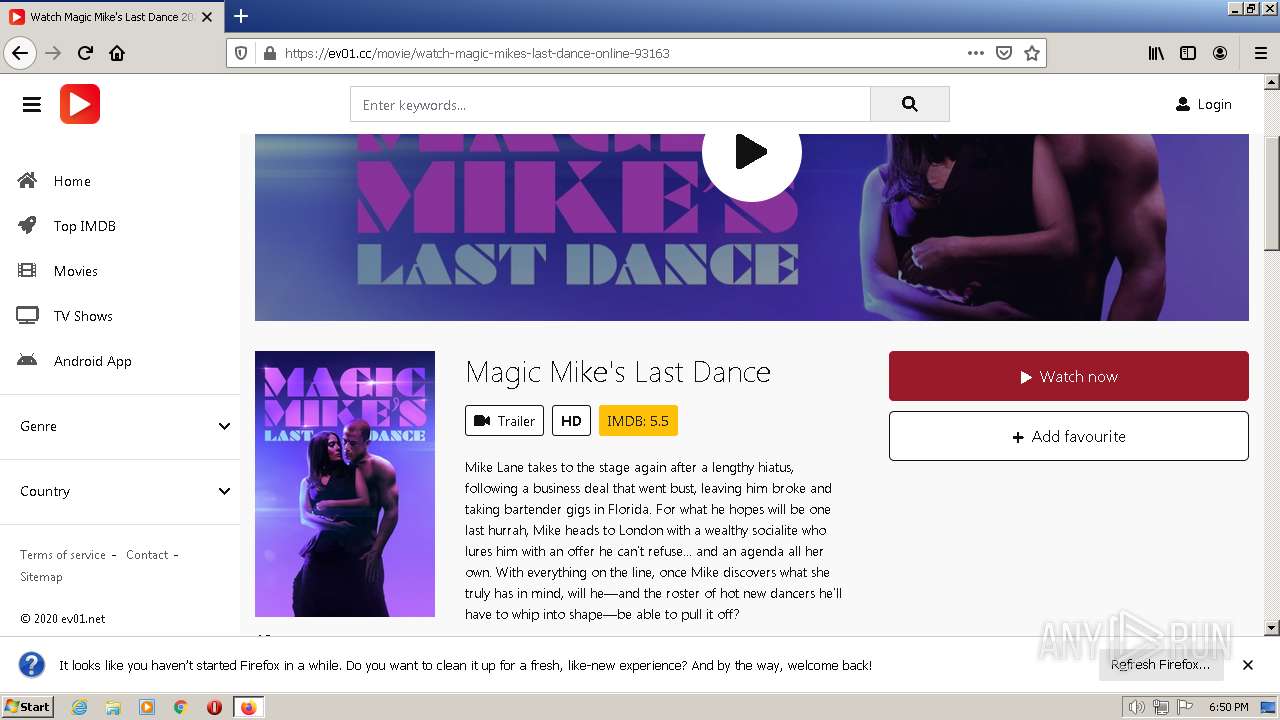Click the browser address bar URL
Screen dimensions: 1280x720
[477, 53]
